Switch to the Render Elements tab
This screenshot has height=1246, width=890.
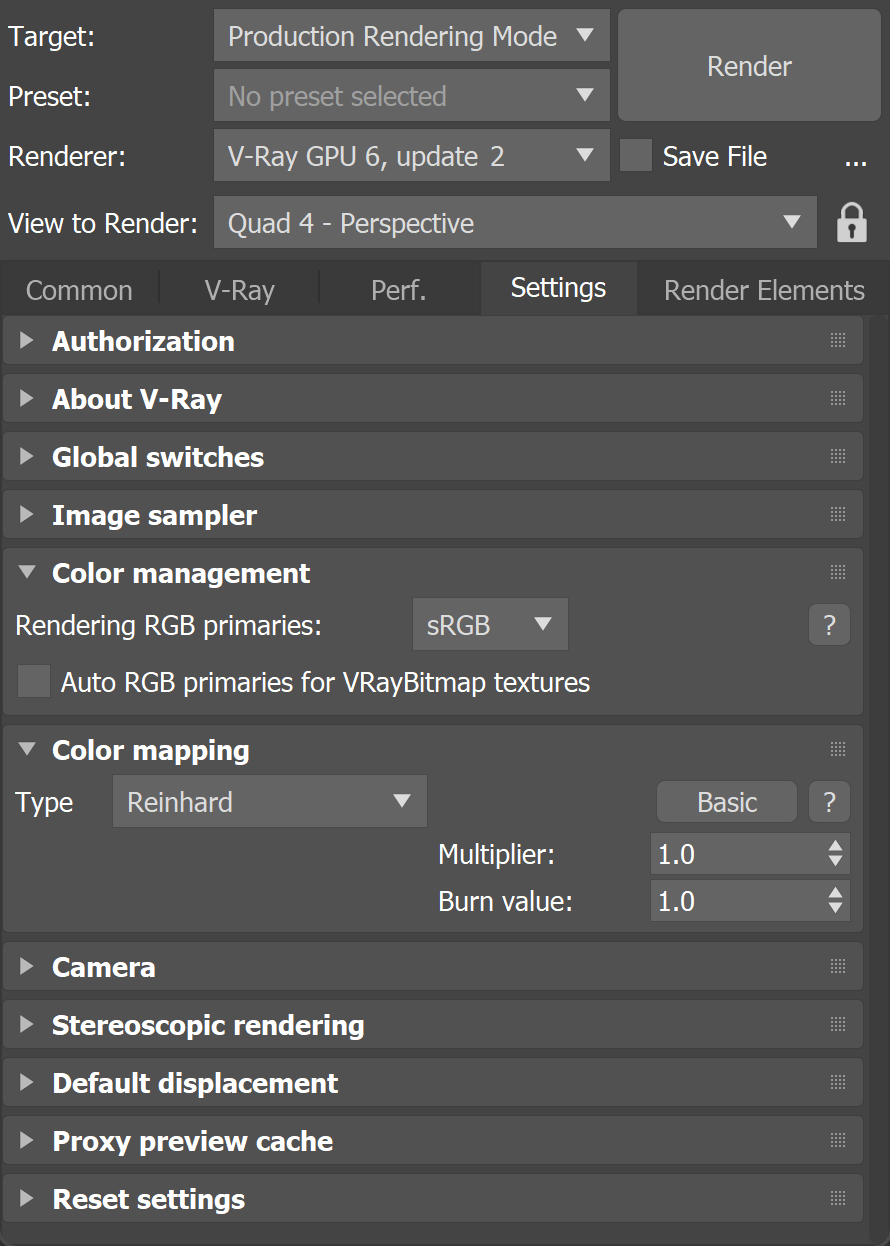762,289
